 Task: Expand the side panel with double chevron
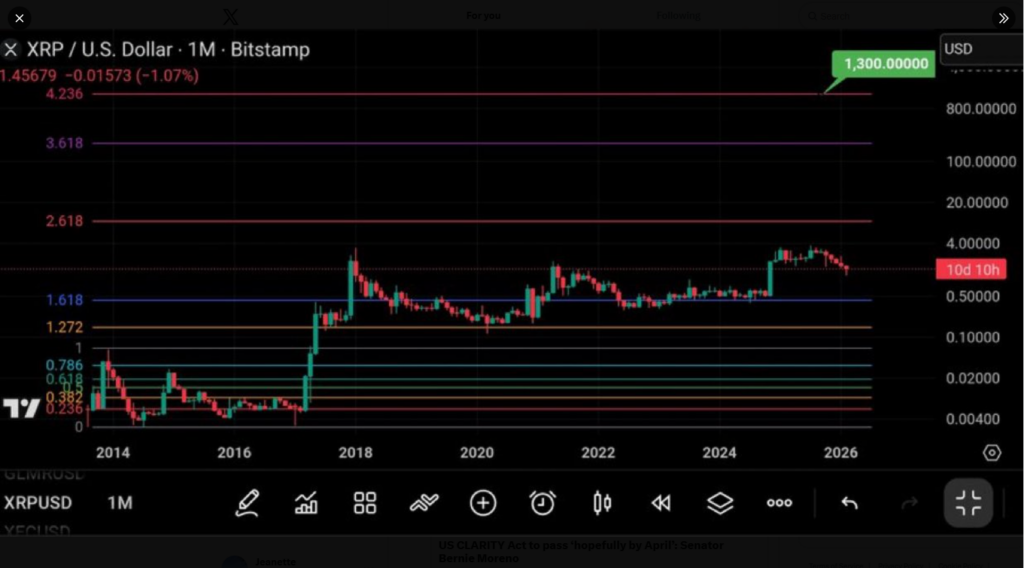[x=1002, y=18]
